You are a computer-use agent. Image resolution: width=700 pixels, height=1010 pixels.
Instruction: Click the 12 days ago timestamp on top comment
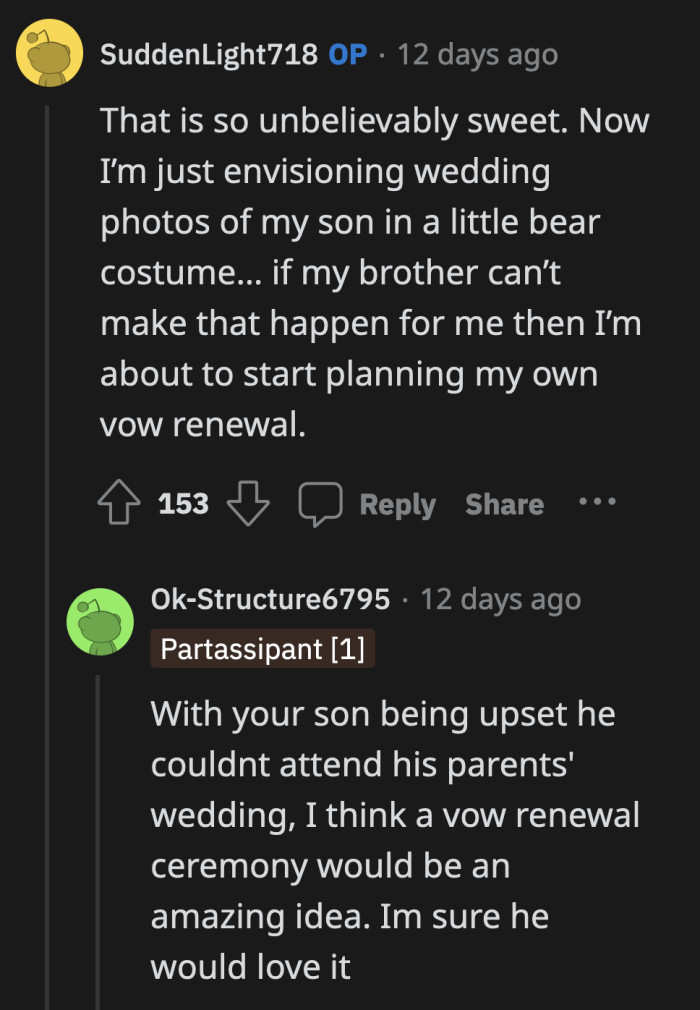pyautogui.click(x=477, y=55)
